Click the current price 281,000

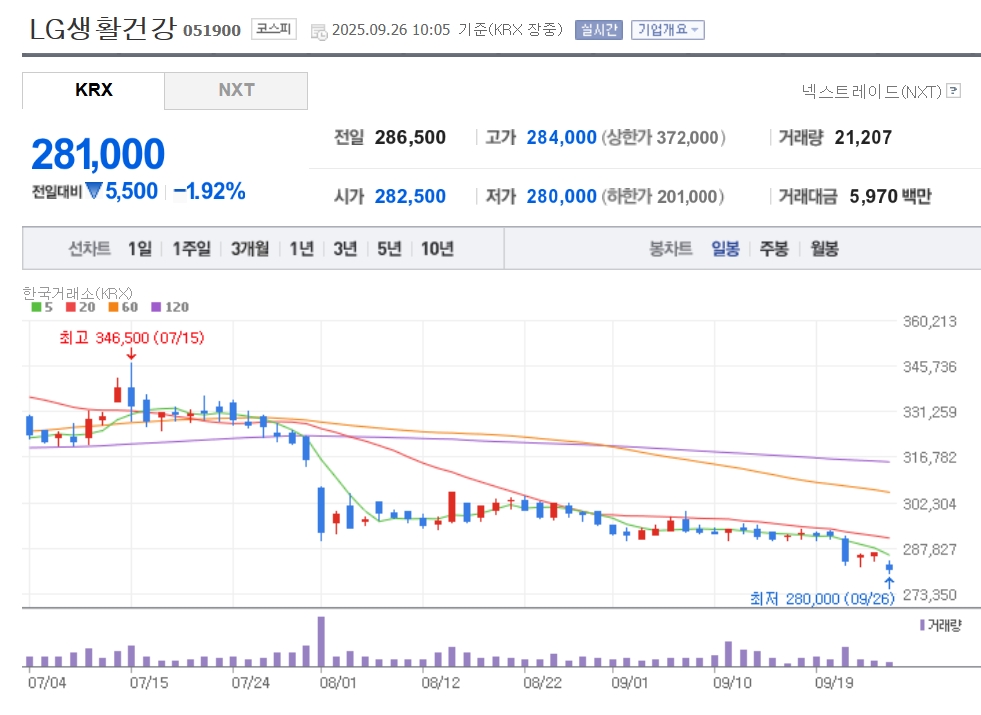coord(98,154)
